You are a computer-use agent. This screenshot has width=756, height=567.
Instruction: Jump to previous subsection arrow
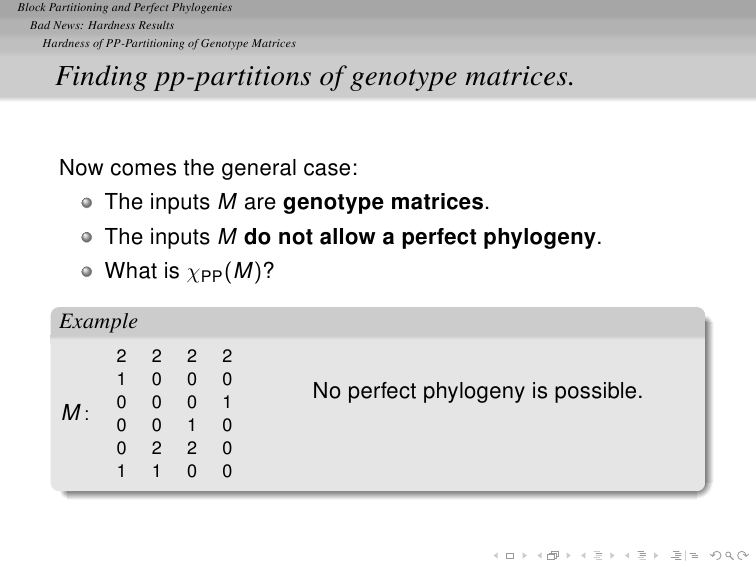tap(583, 556)
